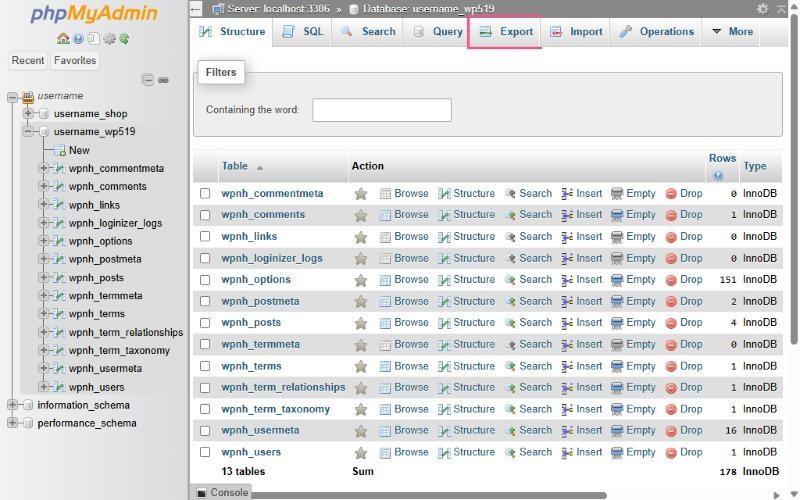
Task: Check the box for wpnh_options
Action: (x=205, y=280)
